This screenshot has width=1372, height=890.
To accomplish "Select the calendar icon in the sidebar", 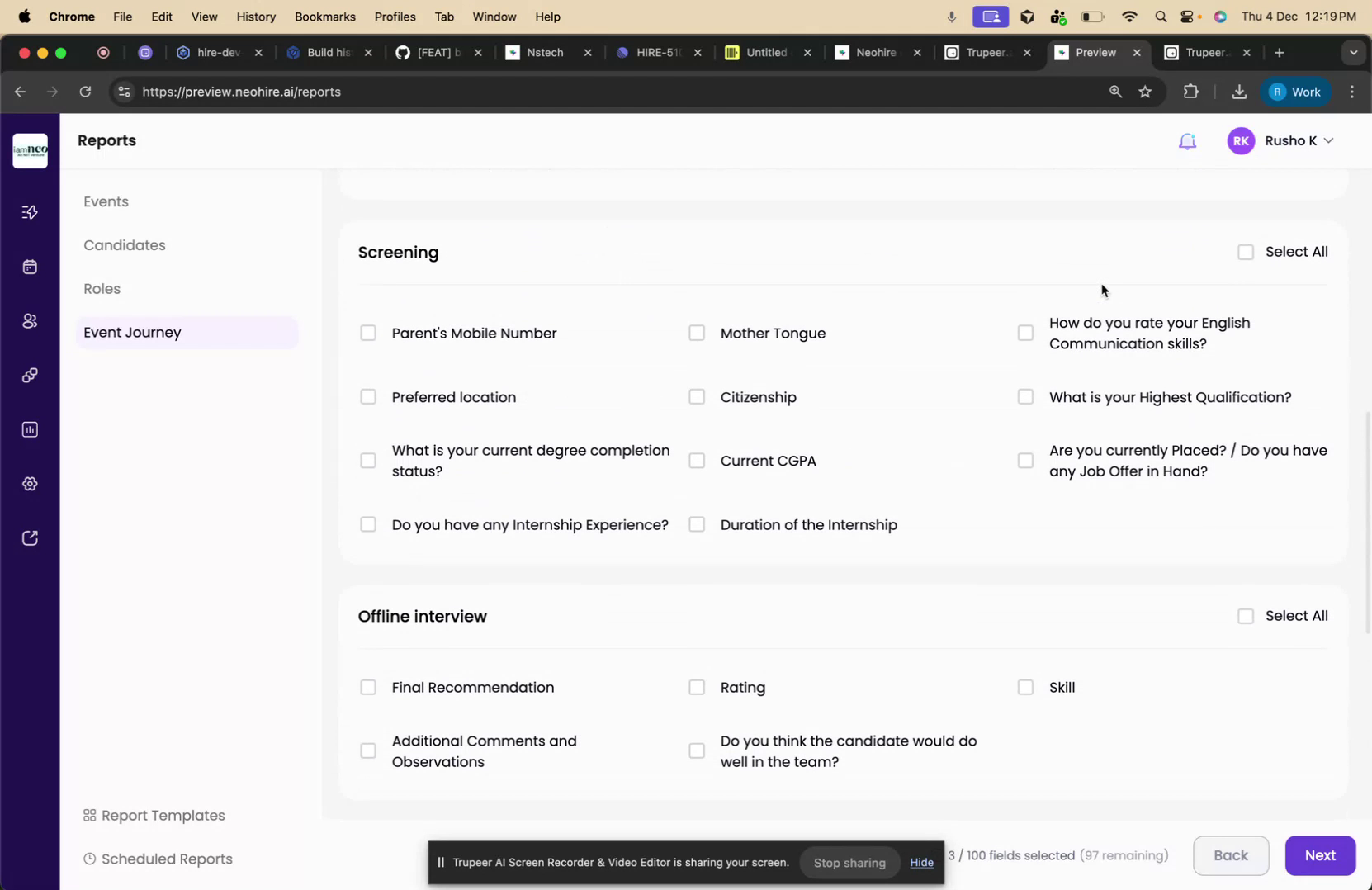I will (x=30, y=266).
